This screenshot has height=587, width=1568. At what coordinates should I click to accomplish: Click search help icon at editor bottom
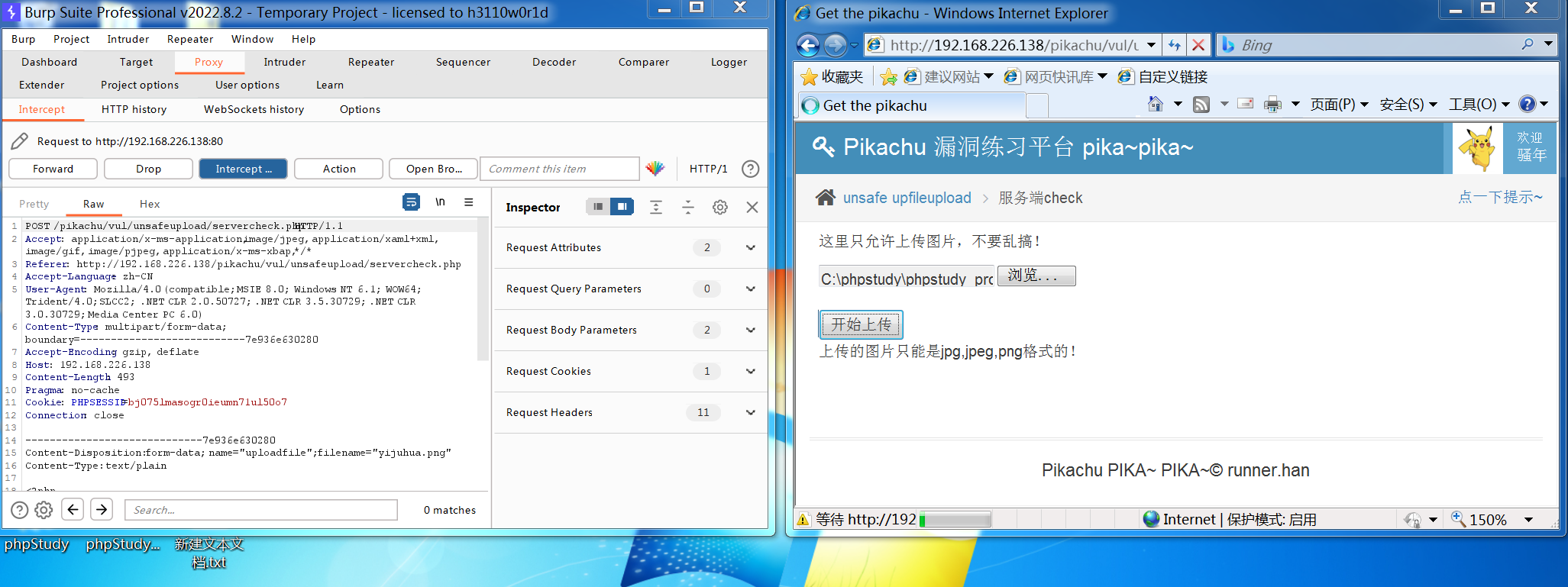pyautogui.click(x=20, y=510)
